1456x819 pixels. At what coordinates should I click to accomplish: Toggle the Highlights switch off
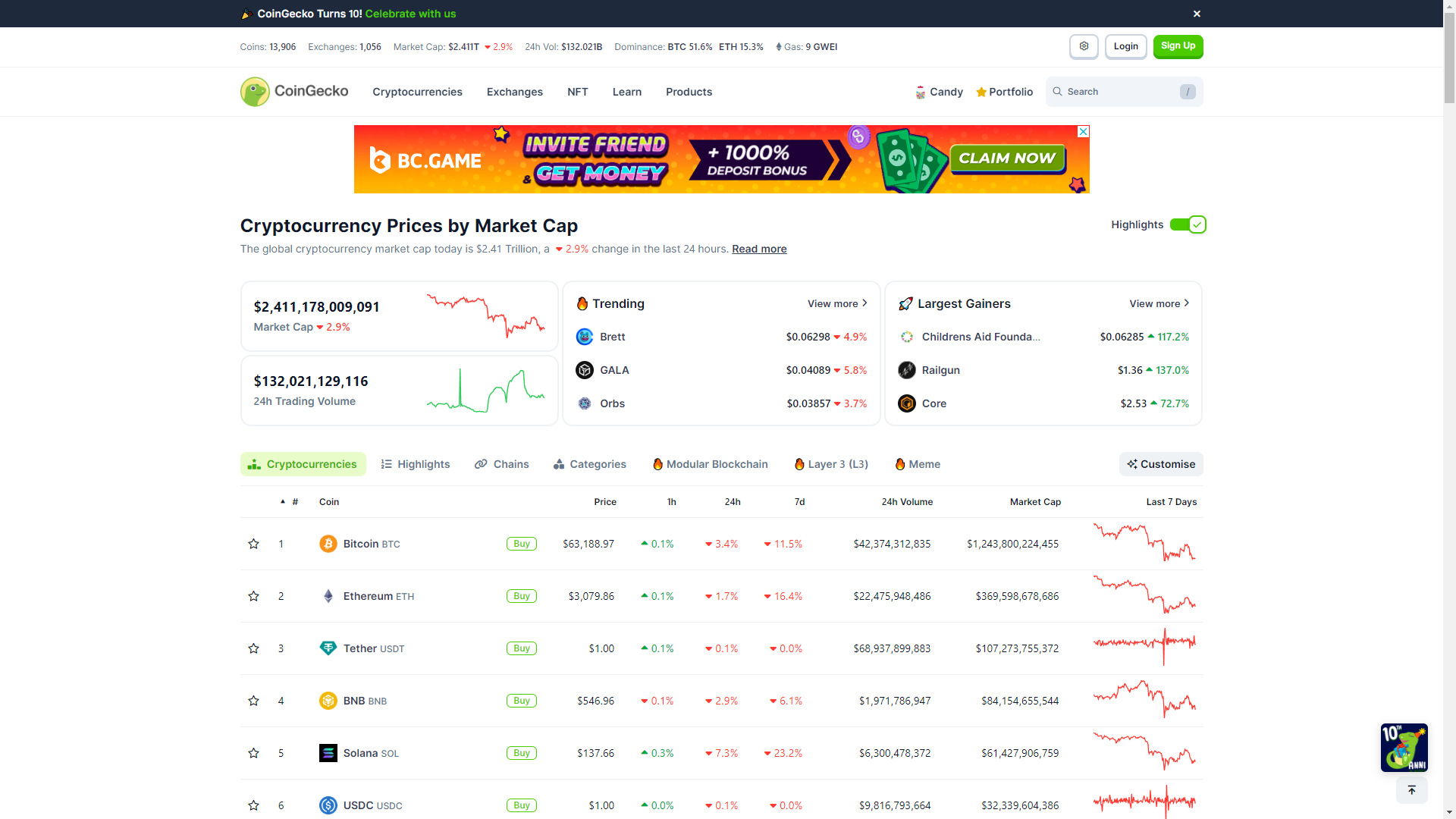[1188, 224]
